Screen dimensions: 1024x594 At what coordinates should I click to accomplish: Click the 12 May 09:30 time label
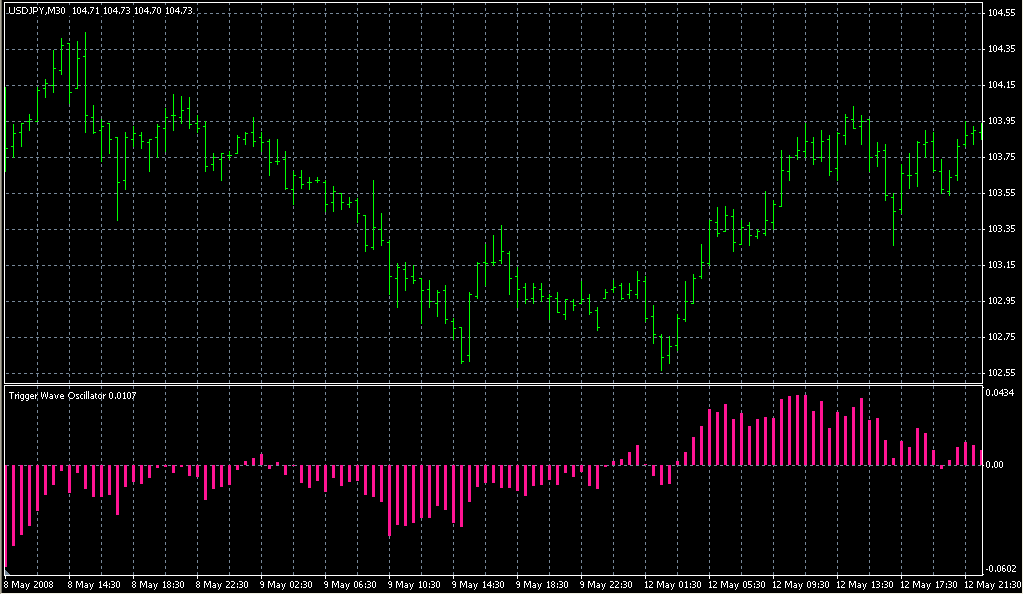(x=801, y=585)
